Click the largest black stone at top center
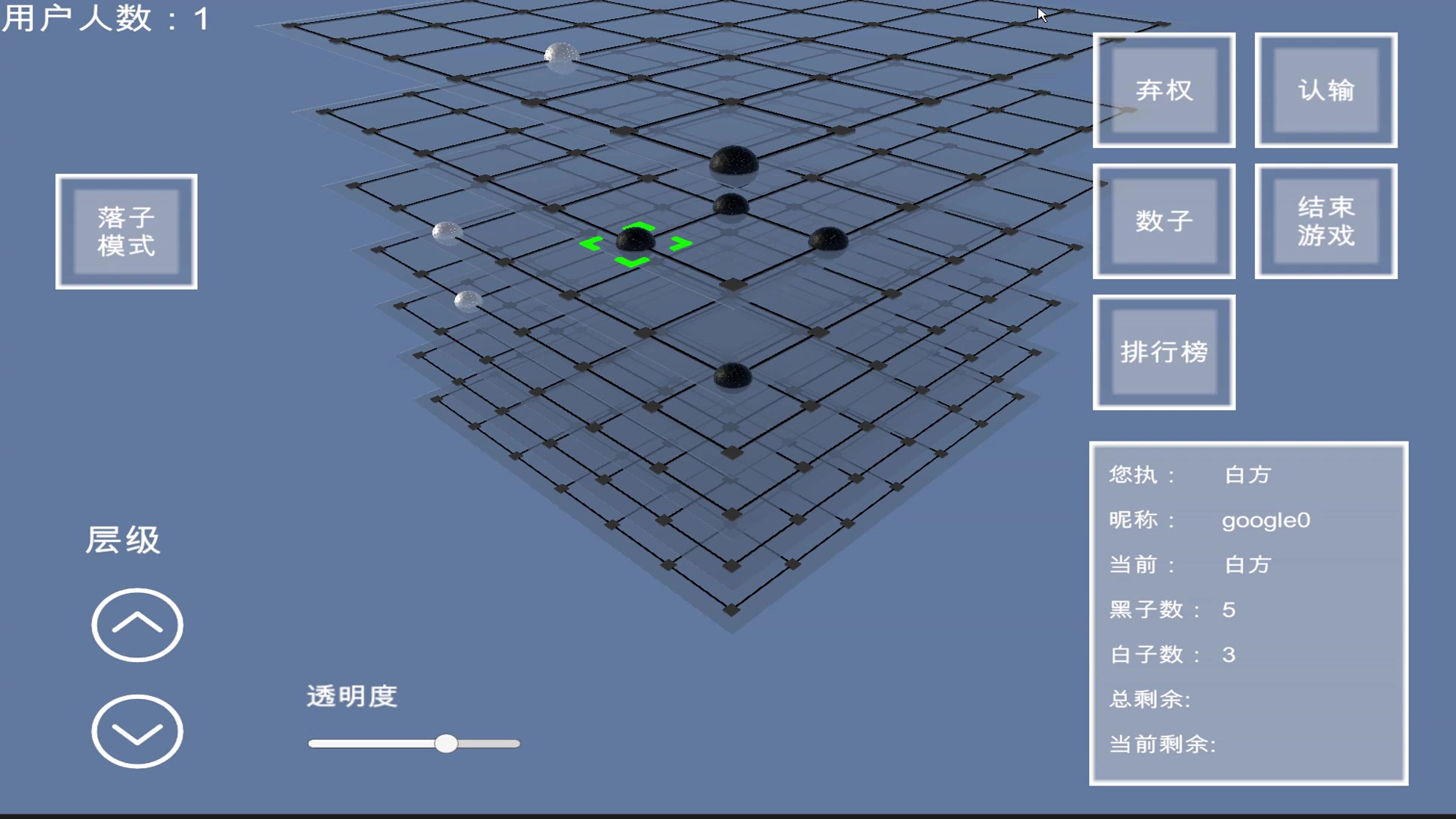The width and height of the screenshot is (1456, 819). pyautogui.click(x=733, y=162)
